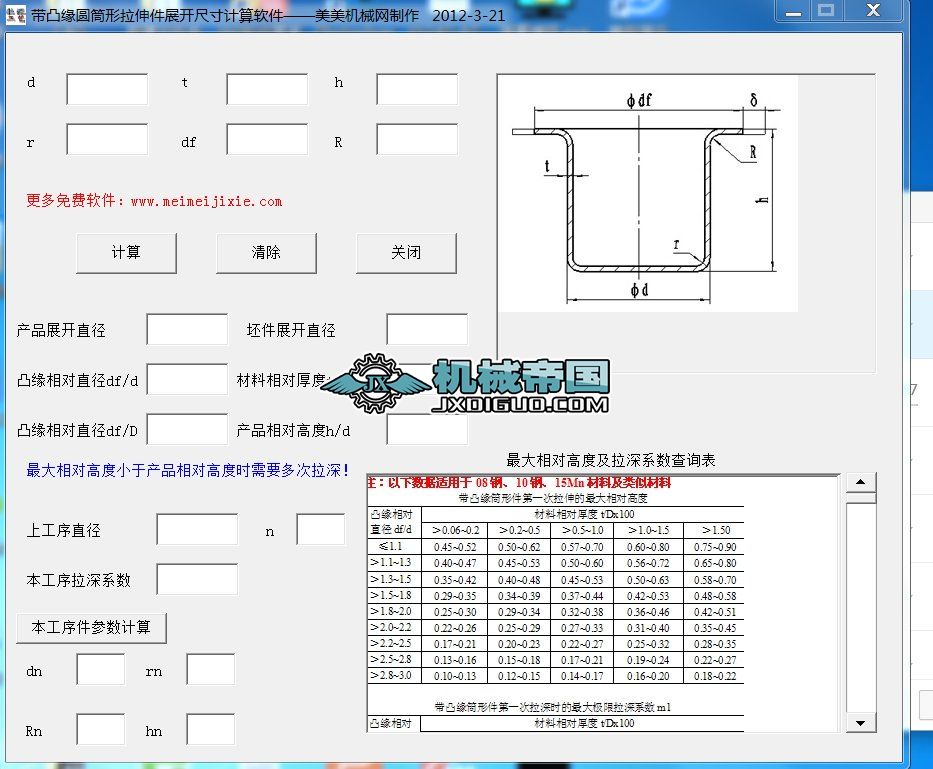
Task: Click the application icon in title bar
Action: [x=15, y=14]
